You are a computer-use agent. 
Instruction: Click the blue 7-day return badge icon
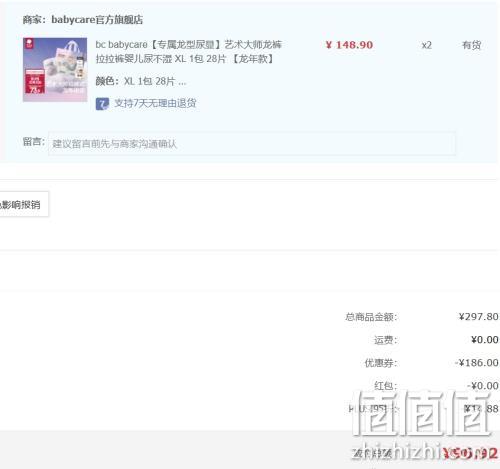pyautogui.click(x=102, y=104)
